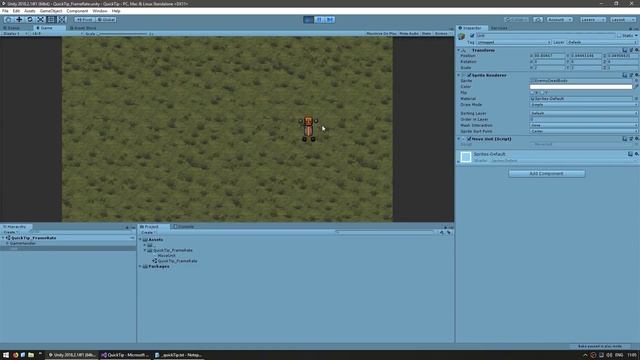Screen dimensions: 640x360
Task: Toggle the Flip X checkbox
Action: tap(532, 93)
